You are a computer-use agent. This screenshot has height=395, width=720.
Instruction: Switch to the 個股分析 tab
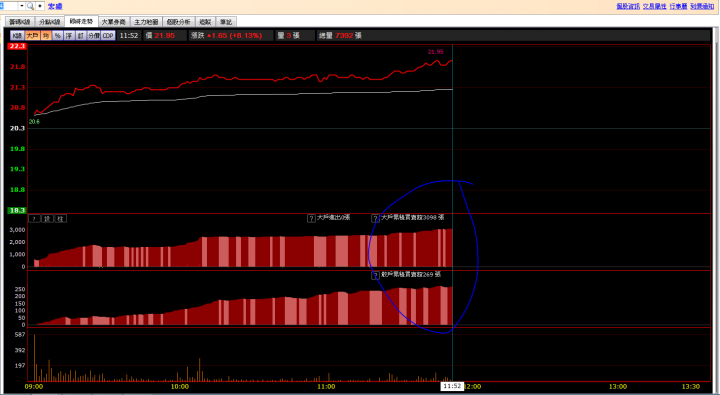[x=178, y=22]
